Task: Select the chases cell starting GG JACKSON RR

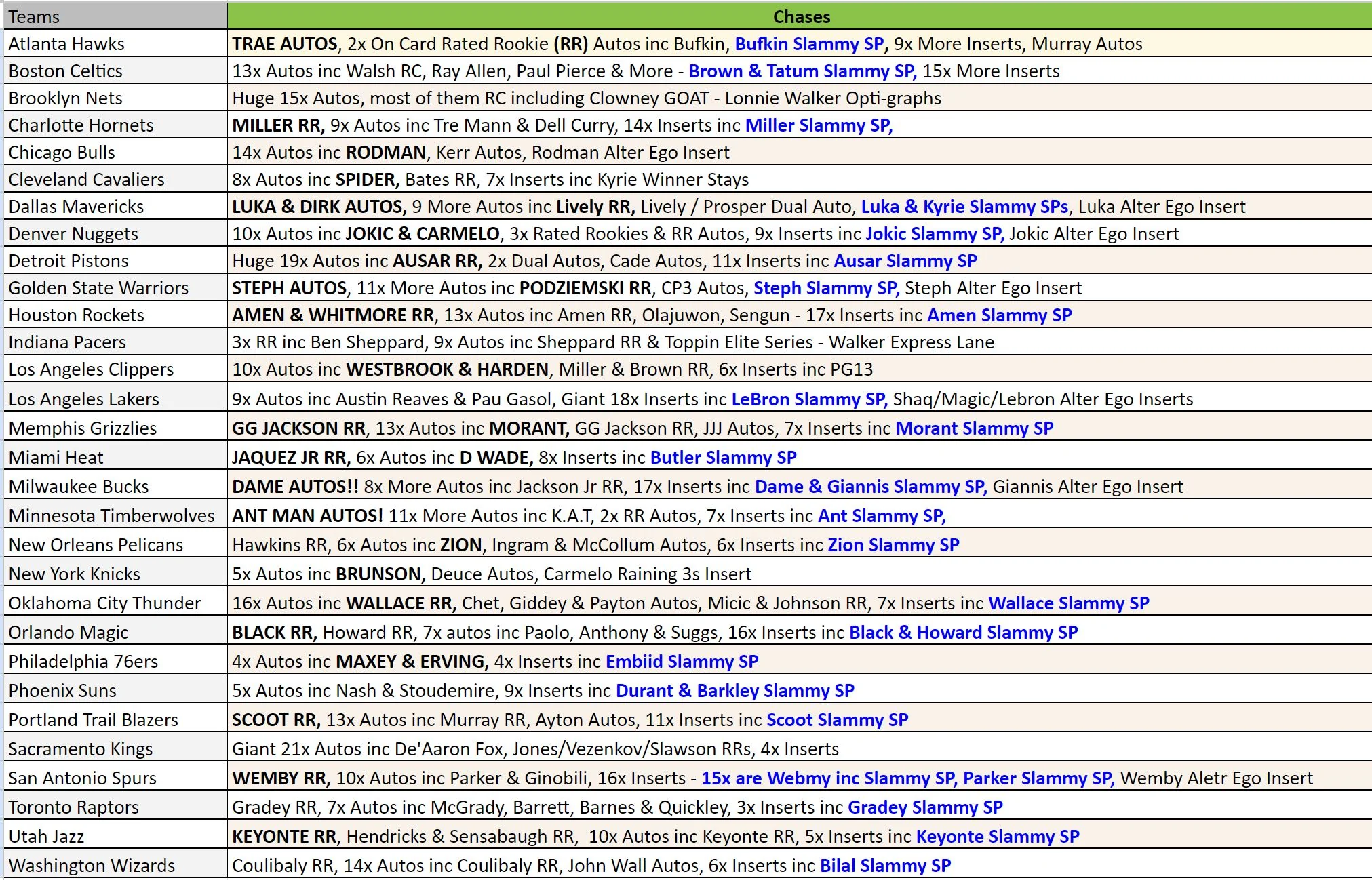Action: point(800,426)
